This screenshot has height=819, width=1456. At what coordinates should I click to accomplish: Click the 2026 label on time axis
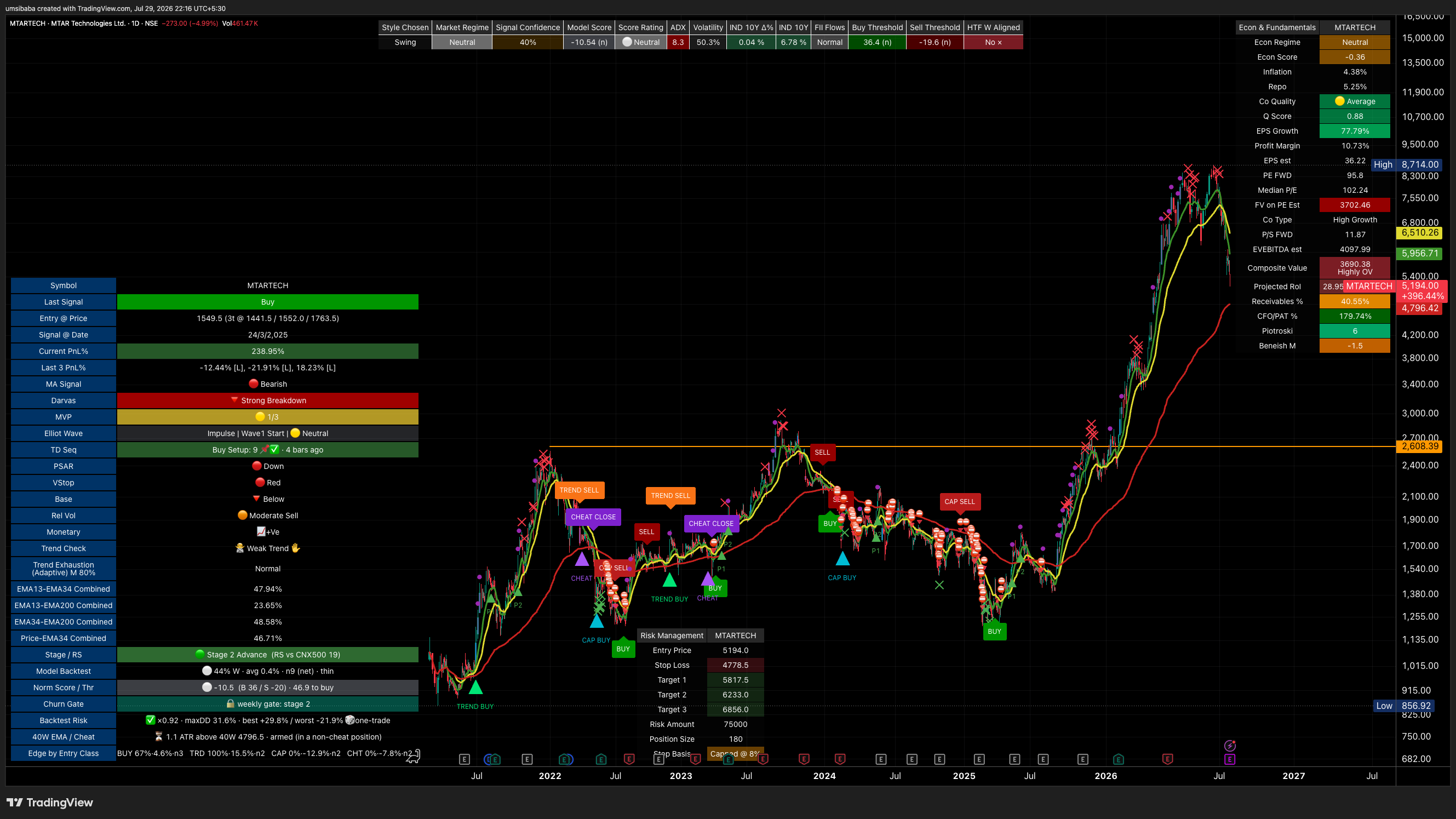(1105, 776)
